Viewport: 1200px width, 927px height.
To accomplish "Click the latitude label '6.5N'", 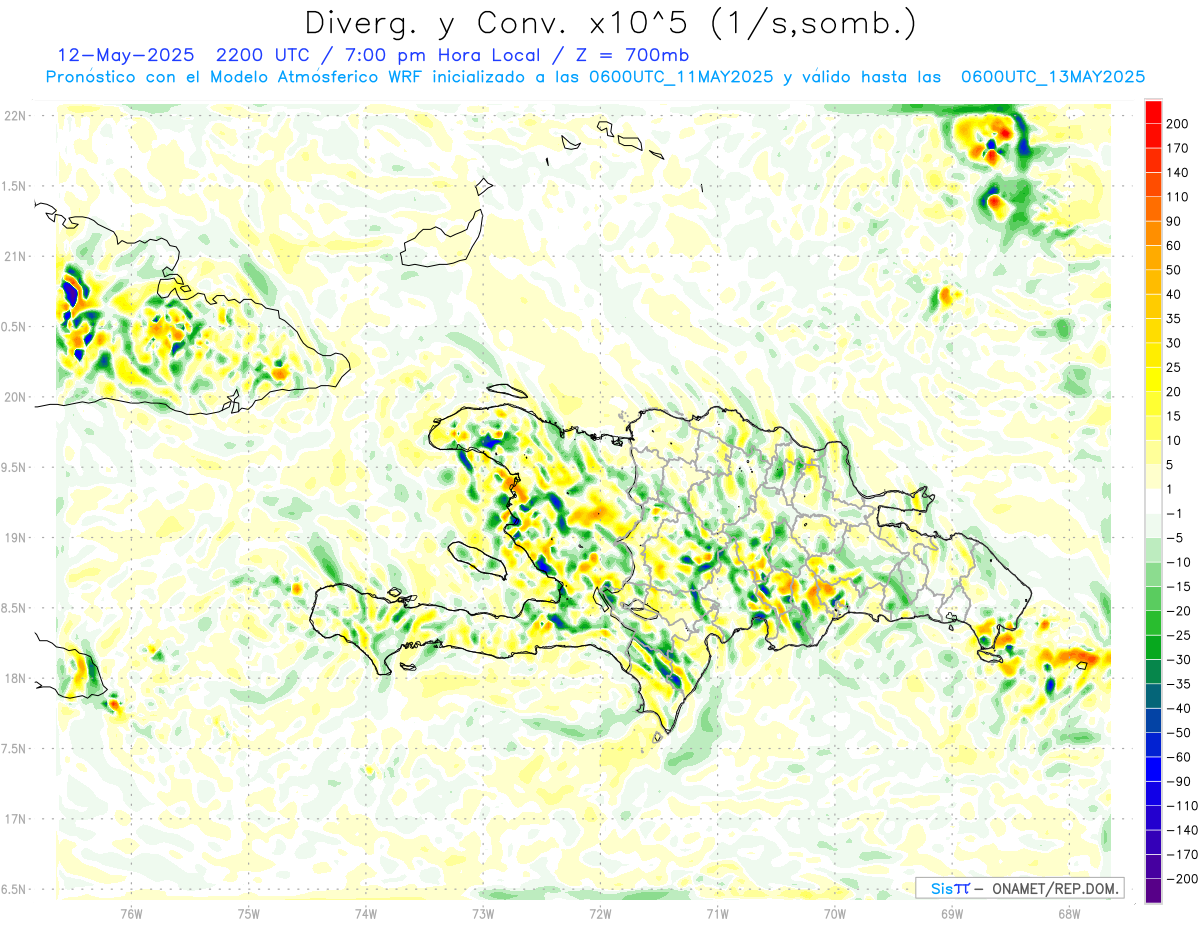I will click(x=15, y=890).
